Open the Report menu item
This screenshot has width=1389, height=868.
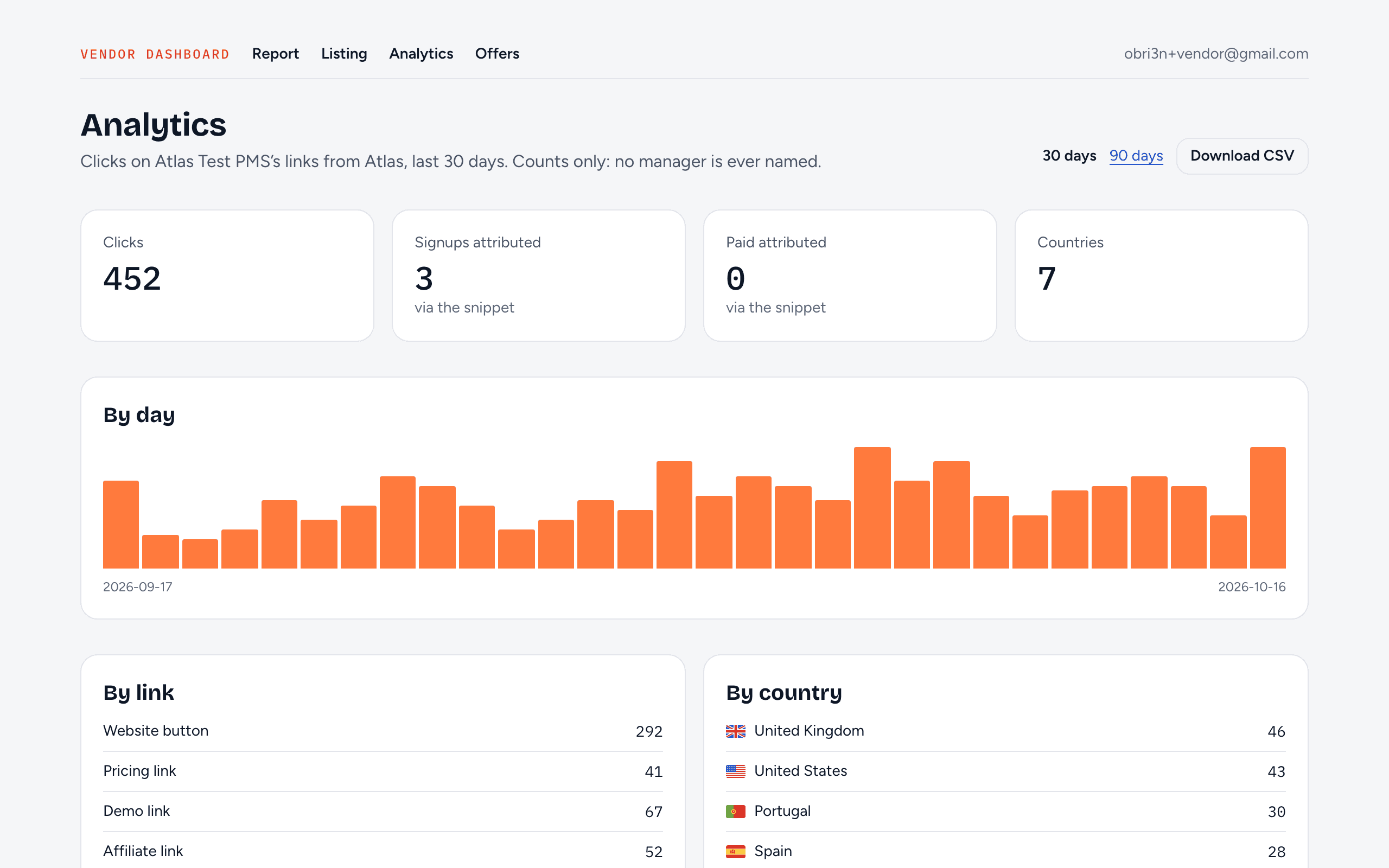coord(276,53)
